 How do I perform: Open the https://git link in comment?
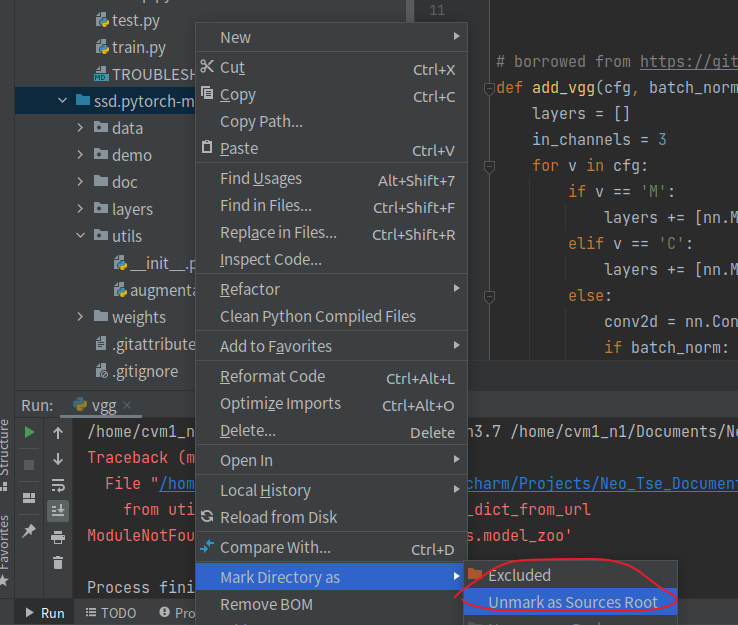(689, 61)
